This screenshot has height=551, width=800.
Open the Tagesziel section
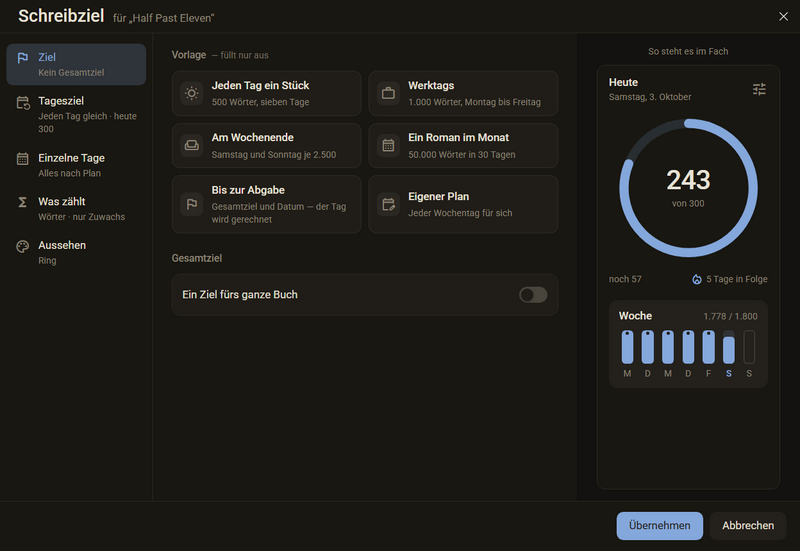click(x=76, y=114)
